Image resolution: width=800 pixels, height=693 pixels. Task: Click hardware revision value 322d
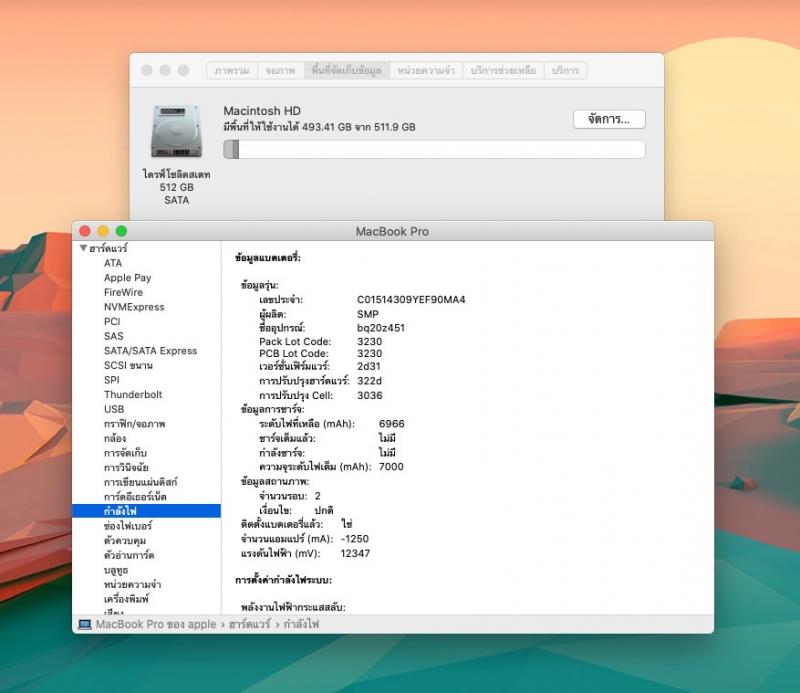coord(369,381)
